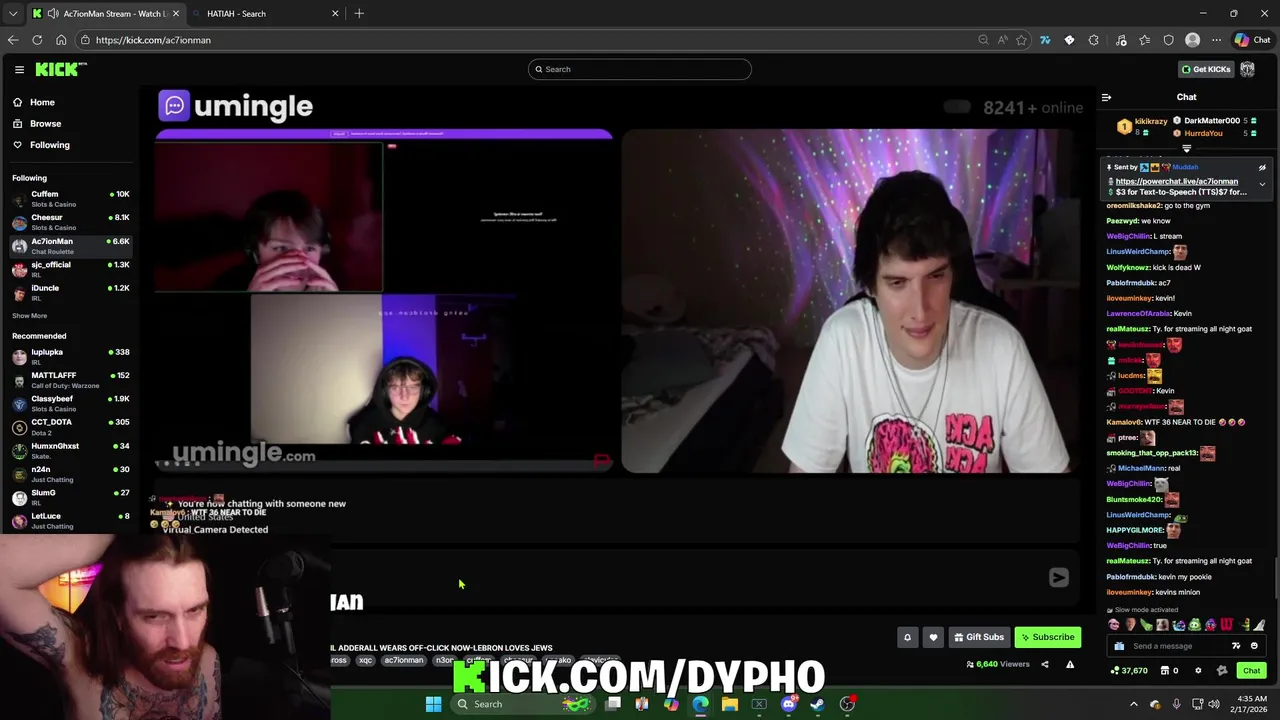Open the Kick sidebar hamburger menu
1280x720 pixels.
[x=19, y=69]
